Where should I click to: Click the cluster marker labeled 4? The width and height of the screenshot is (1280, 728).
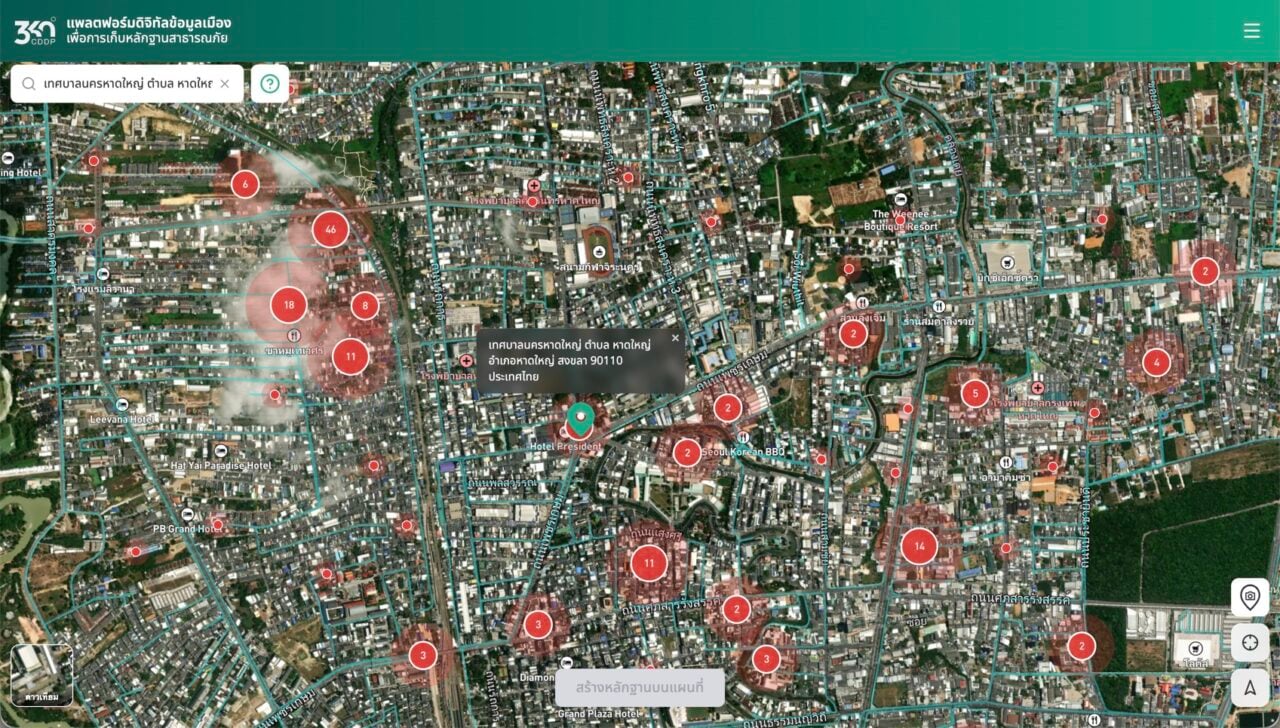point(1157,362)
